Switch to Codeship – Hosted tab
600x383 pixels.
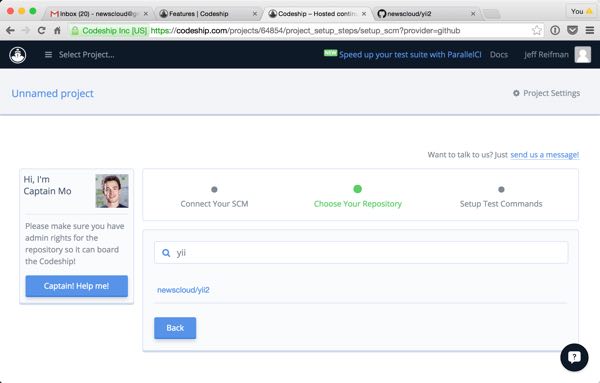click(x=317, y=13)
